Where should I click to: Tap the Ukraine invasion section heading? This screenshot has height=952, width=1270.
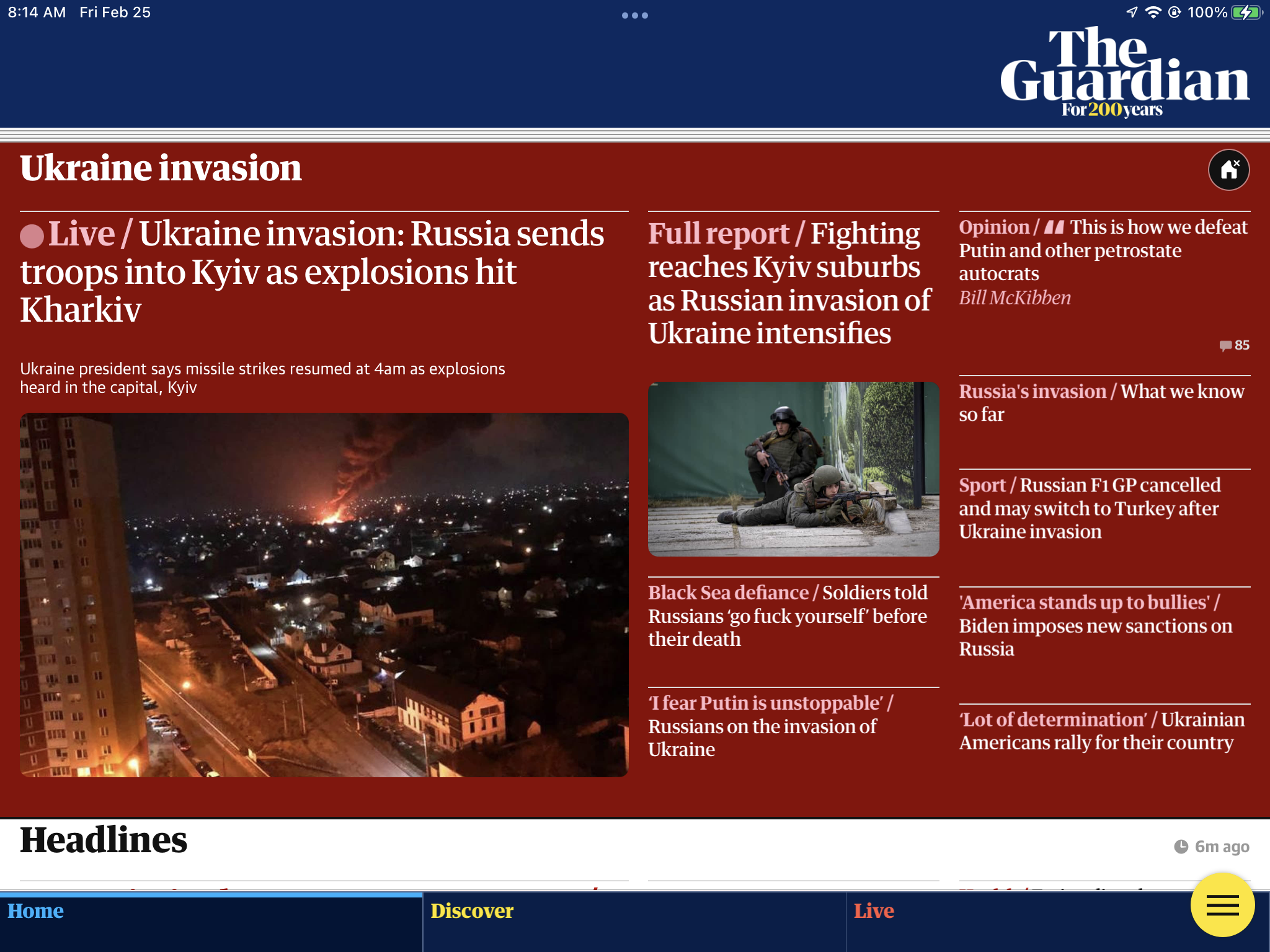[161, 169]
